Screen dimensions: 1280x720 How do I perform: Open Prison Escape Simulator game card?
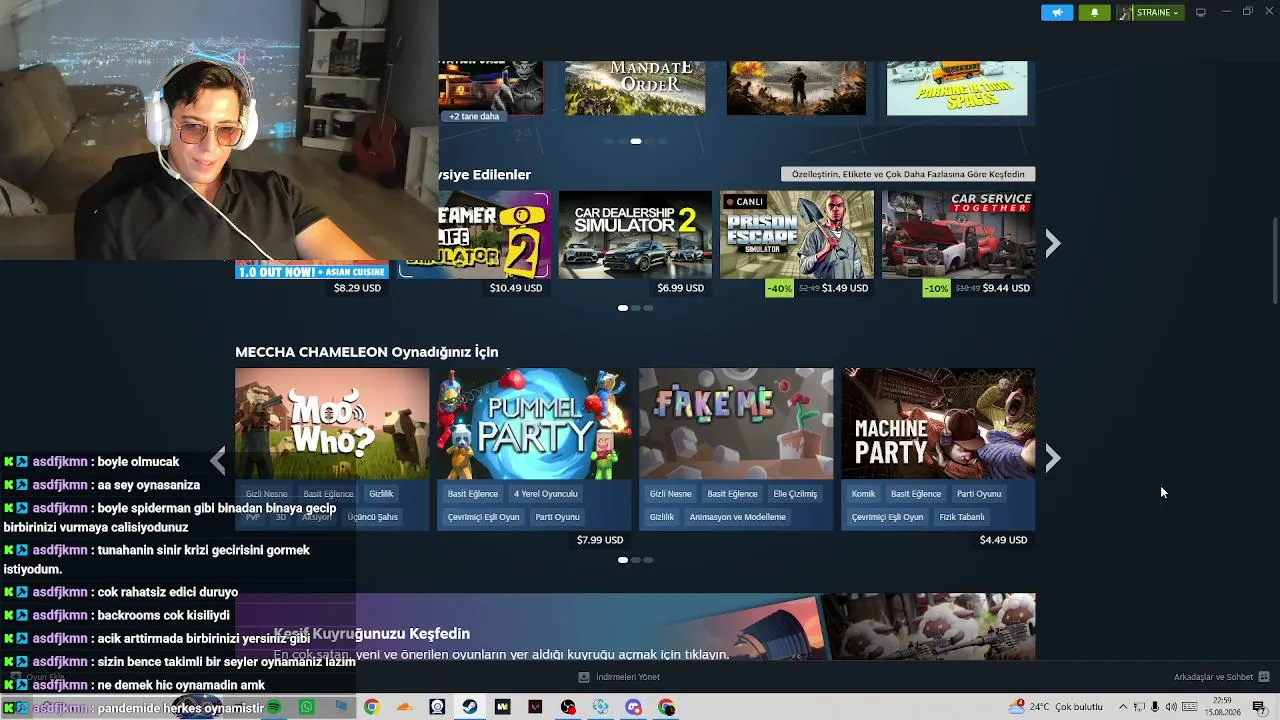[x=797, y=235]
